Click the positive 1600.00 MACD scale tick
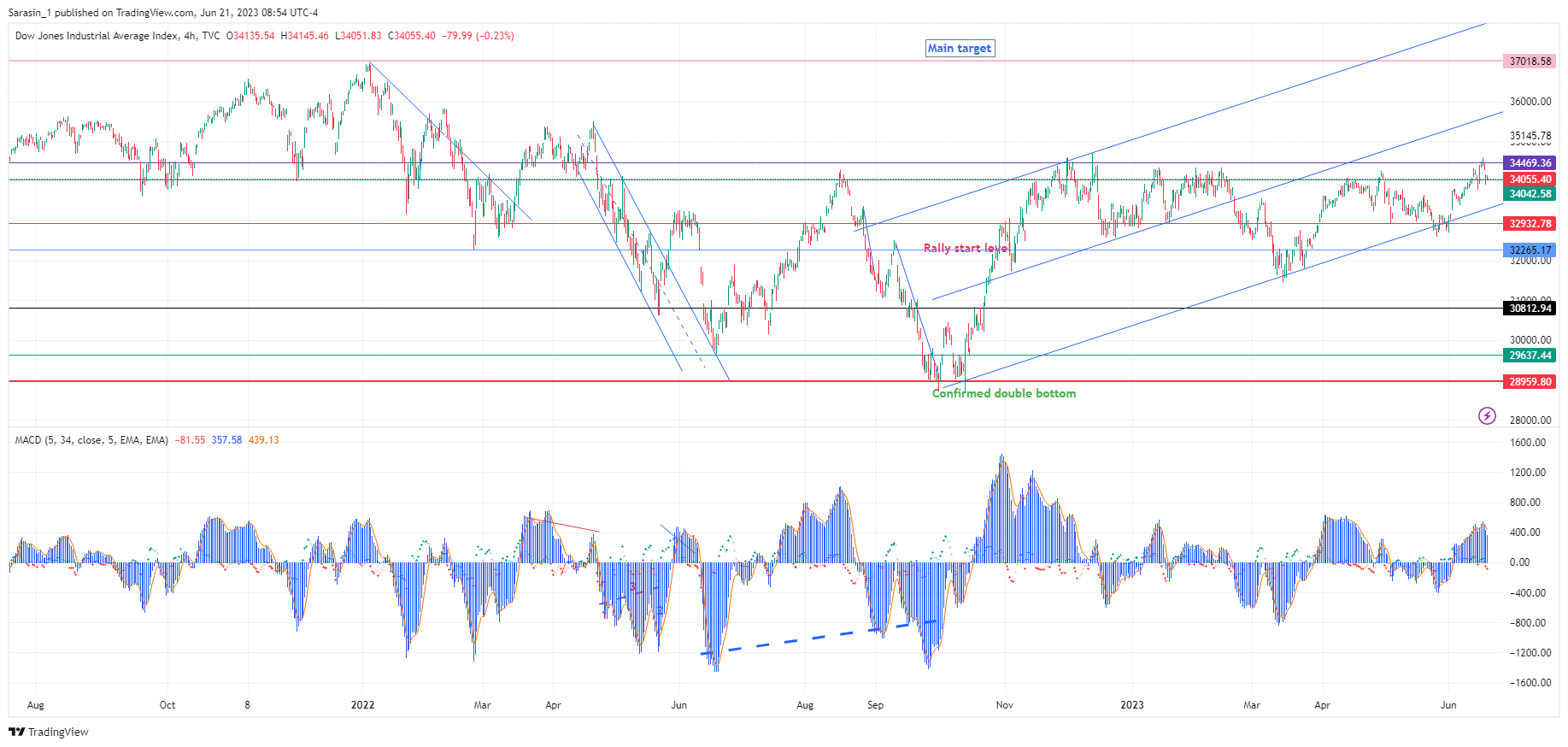Image resolution: width=1568 pixels, height=747 pixels. 1528,443
